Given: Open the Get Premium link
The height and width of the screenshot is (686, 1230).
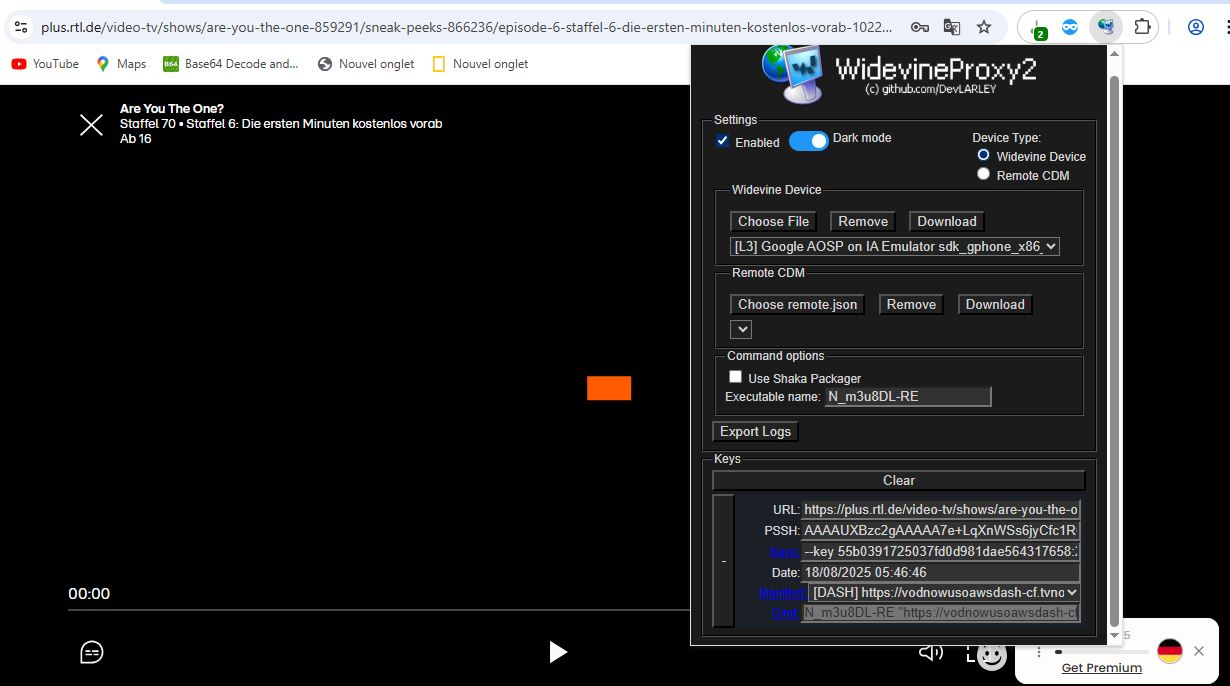Looking at the screenshot, I should [x=1101, y=668].
